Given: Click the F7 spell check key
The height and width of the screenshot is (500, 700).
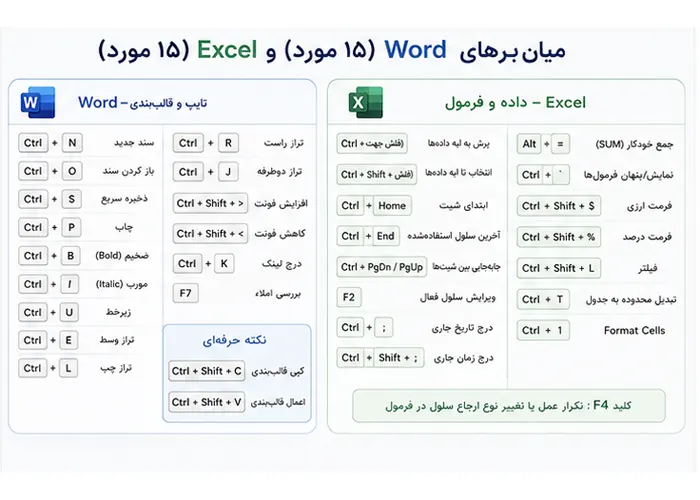Looking at the screenshot, I should tap(185, 293).
